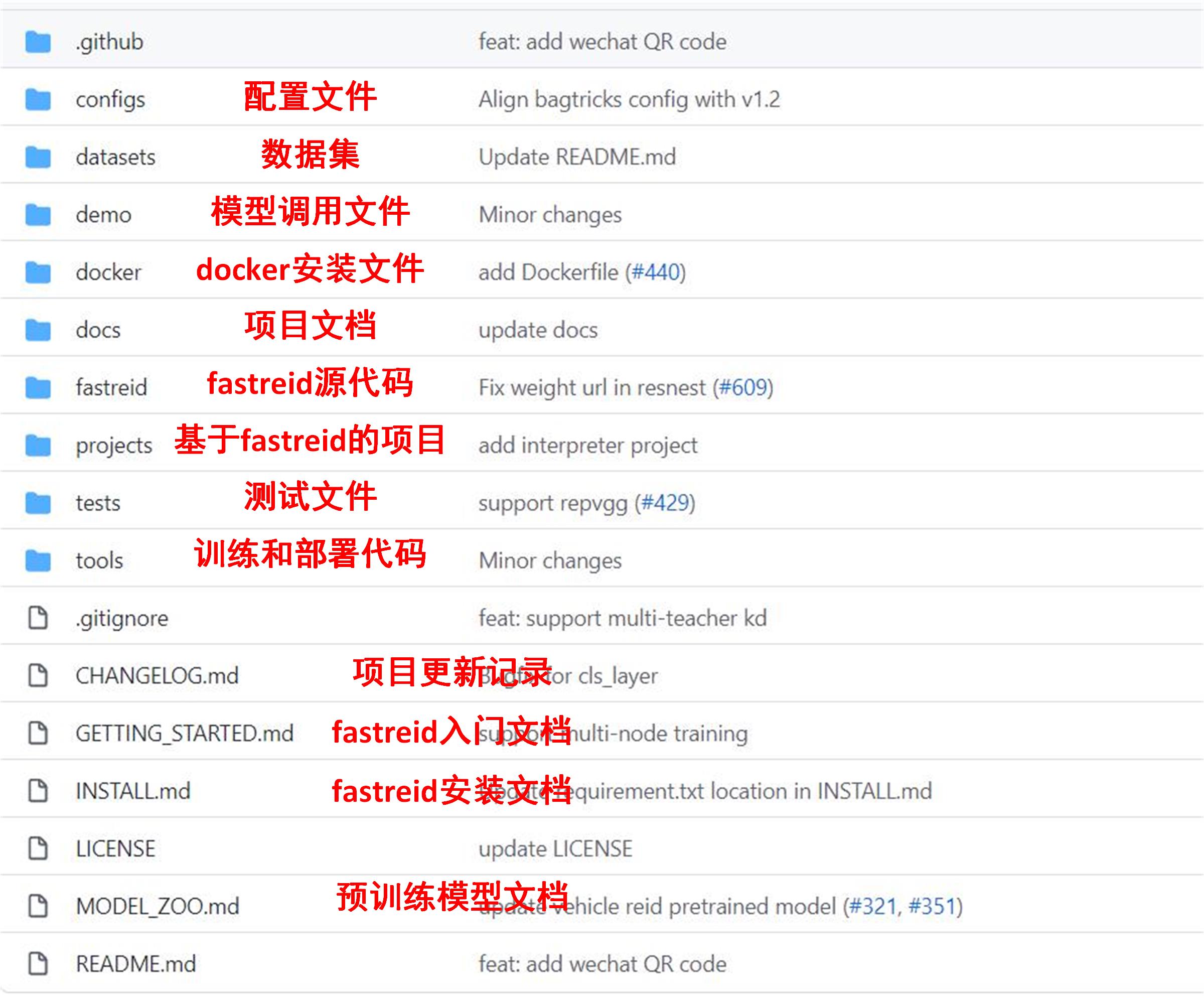Screen dimensions: 1204x1001
Task: Open issue link #321 in MODEL_ZOO row
Action: pos(872,906)
